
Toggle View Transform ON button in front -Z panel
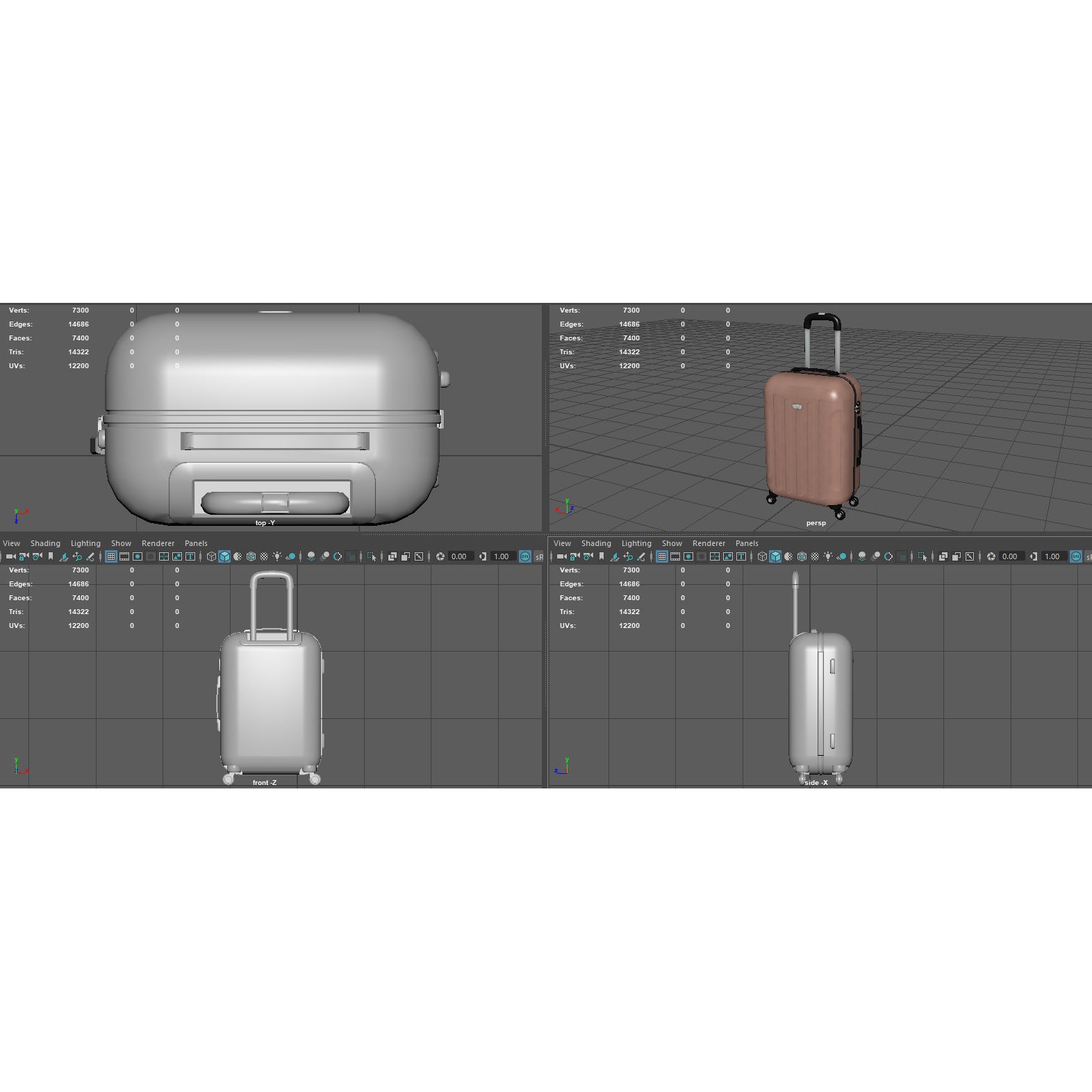[x=525, y=556]
